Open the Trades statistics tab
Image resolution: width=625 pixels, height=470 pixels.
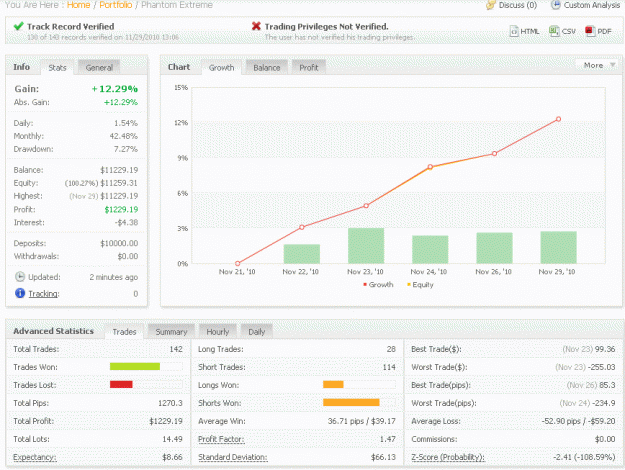(124, 332)
